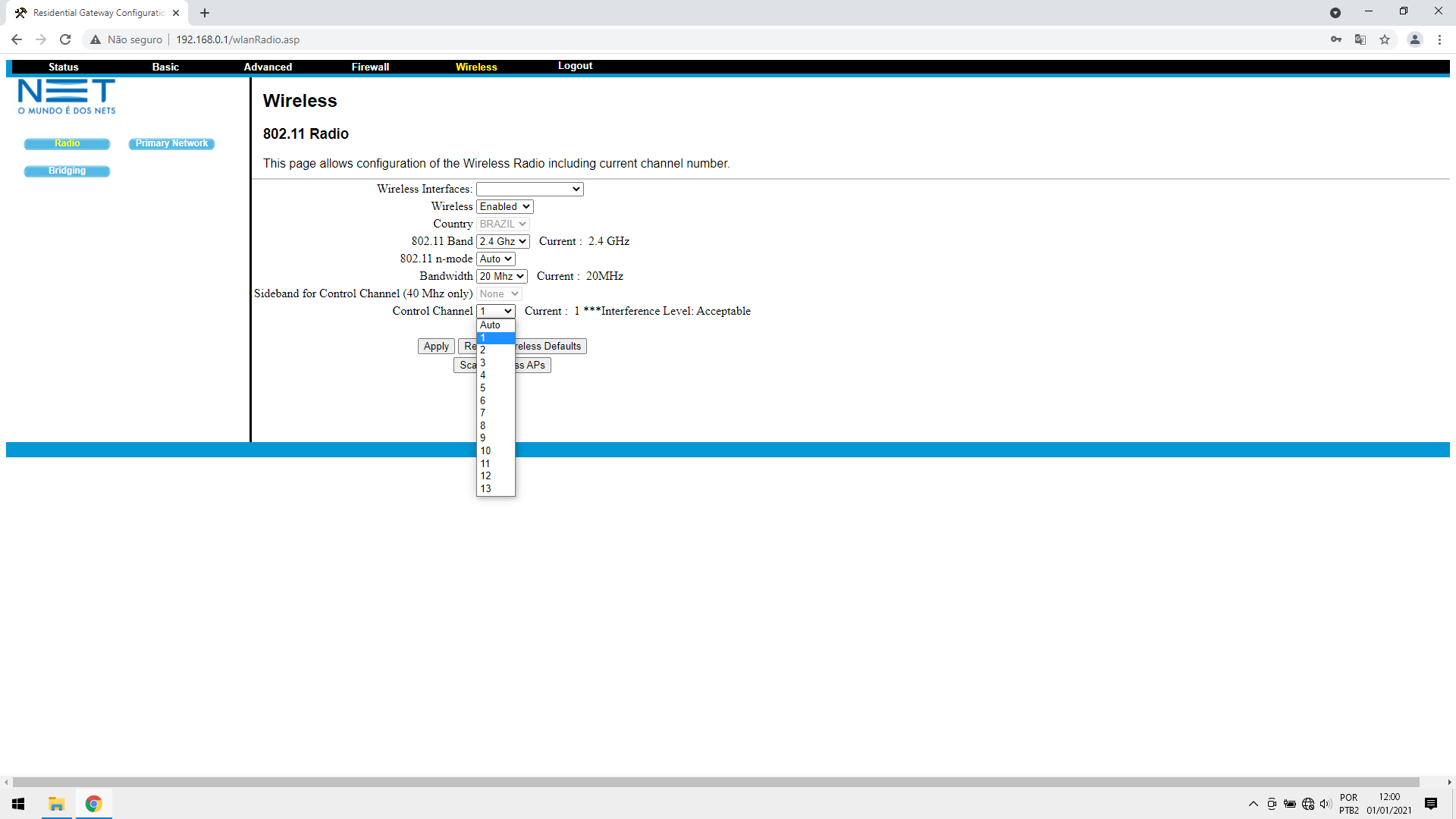
Task: Open 802.11 n-mode dropdown
Action: [496, 259]
